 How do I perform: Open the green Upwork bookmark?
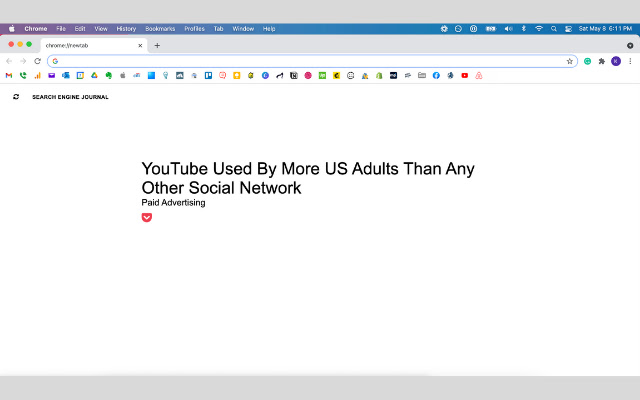pos(322,76)
